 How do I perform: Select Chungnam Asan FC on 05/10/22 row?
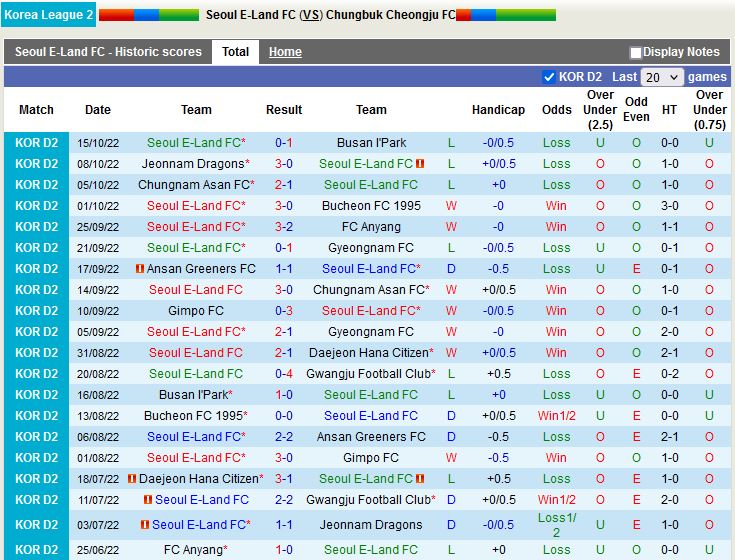click(x=196, y=185)
